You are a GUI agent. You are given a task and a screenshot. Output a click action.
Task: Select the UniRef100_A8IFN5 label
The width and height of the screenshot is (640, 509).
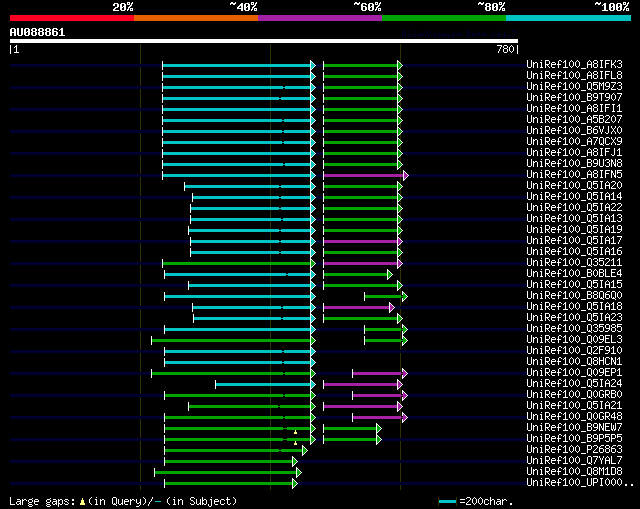(x=574, y=175)
